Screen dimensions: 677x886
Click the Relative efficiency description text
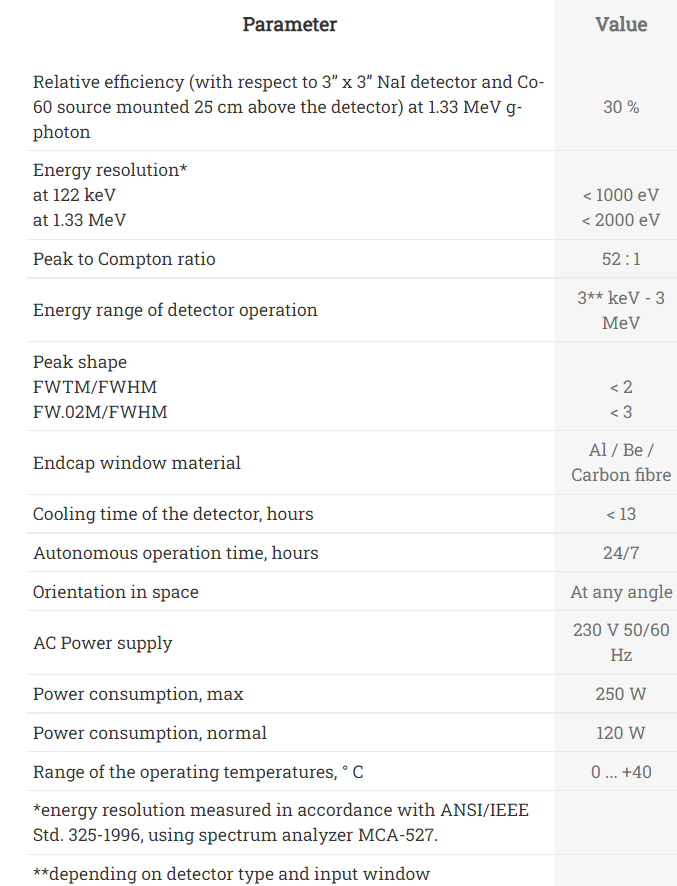[x=288, y=107]
